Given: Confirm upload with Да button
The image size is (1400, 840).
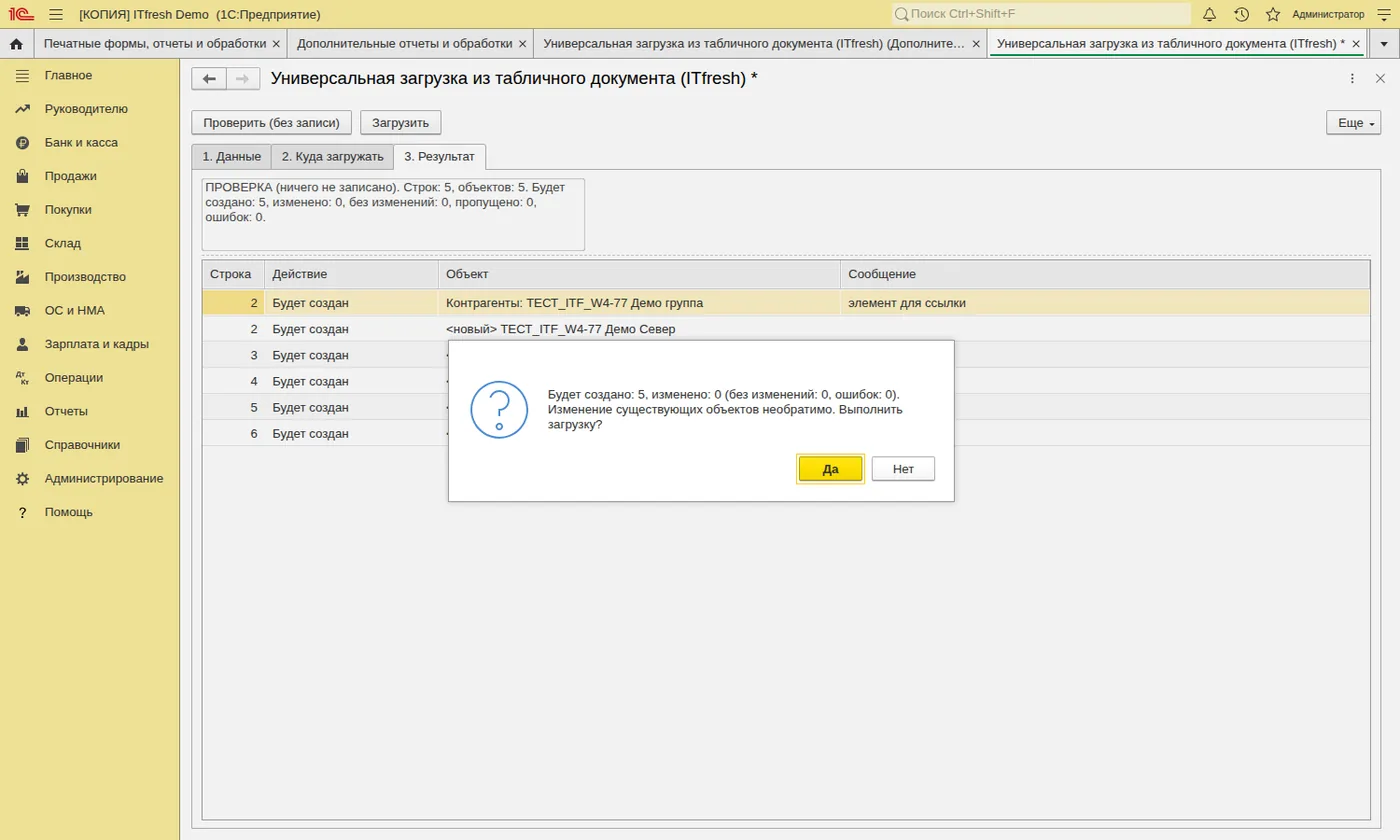Looking at the screenshot, I should pos(830,469).
